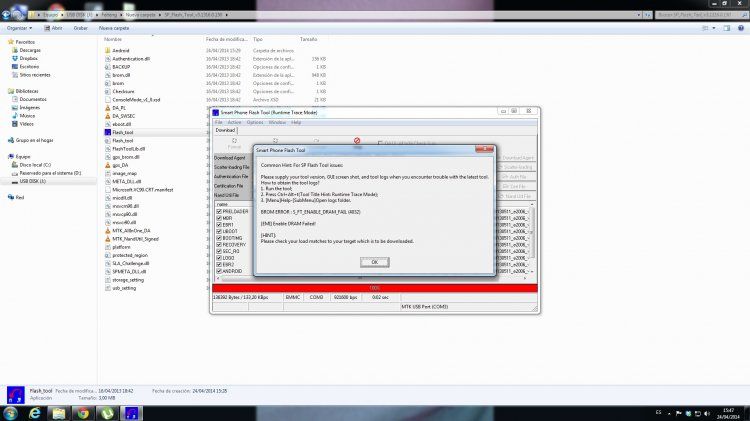Click the Auth File browse button

[516, 177]
